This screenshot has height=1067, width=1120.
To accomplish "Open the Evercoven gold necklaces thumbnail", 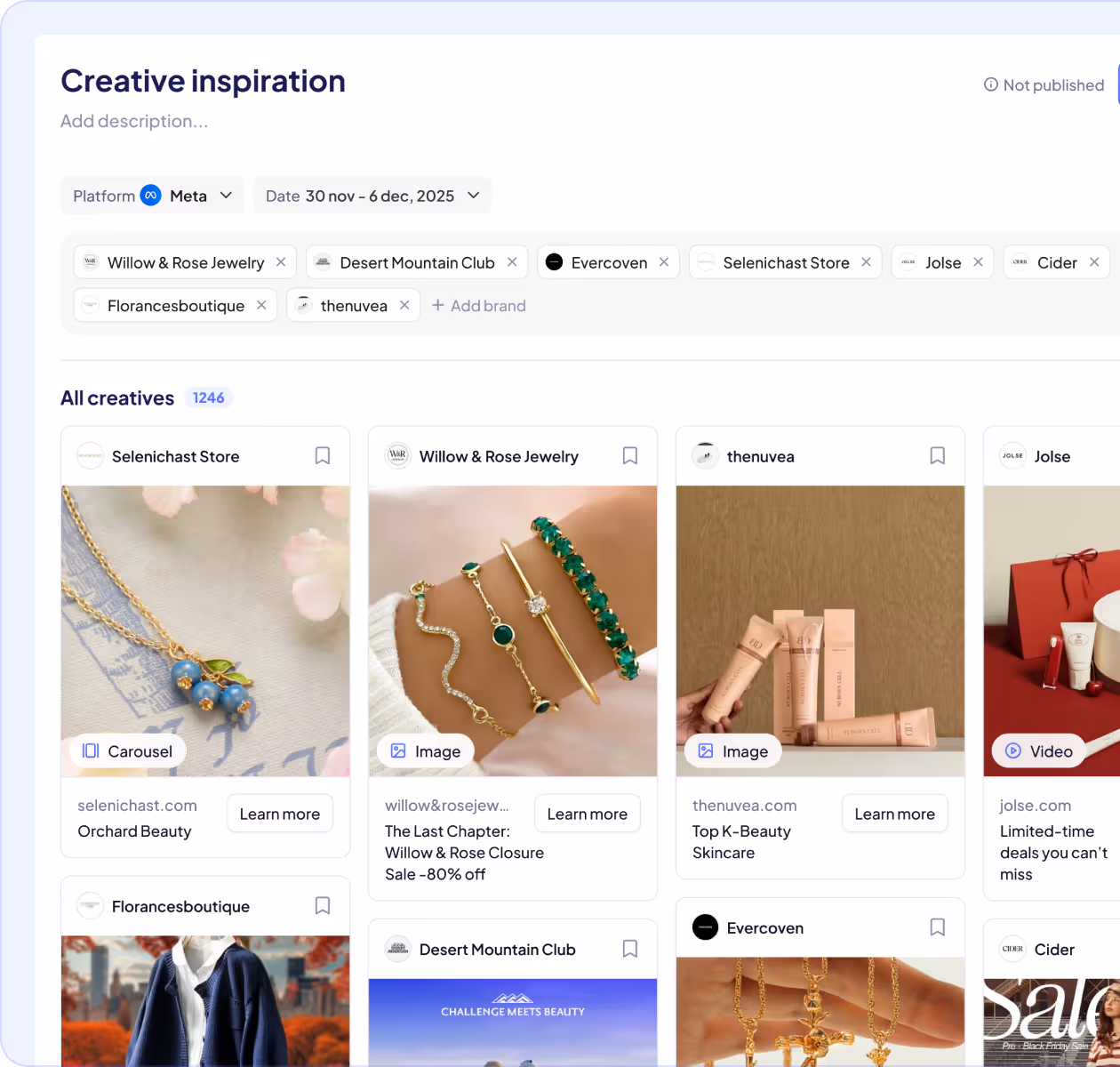I will (x=820, y=1011).
